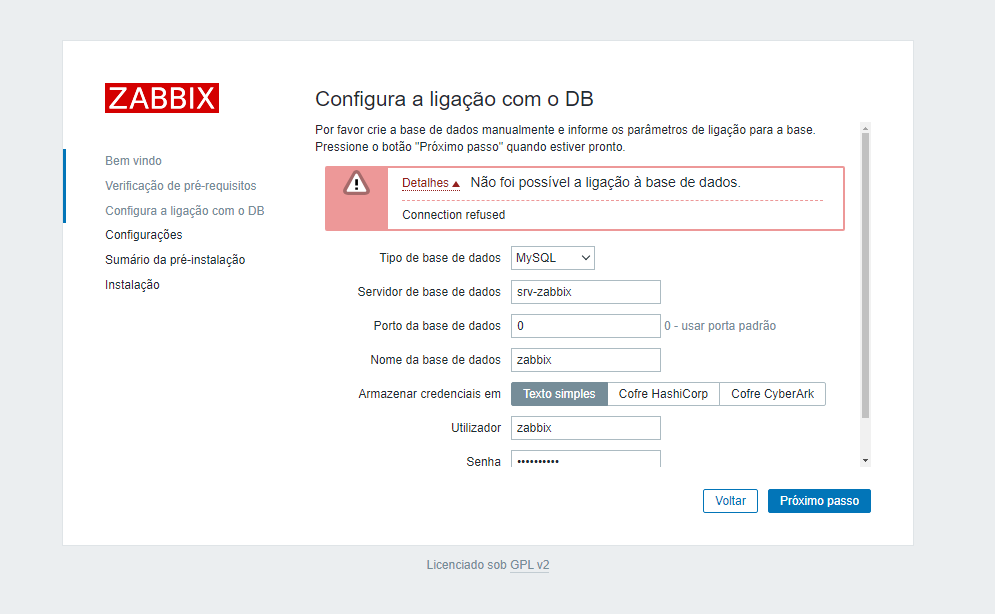Click the scrollbar down arrow

click(866, 461)
